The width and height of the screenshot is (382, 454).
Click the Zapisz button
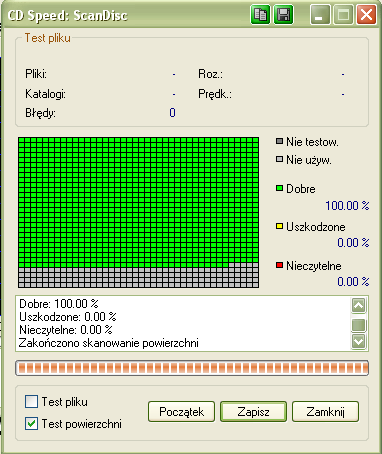253,412
